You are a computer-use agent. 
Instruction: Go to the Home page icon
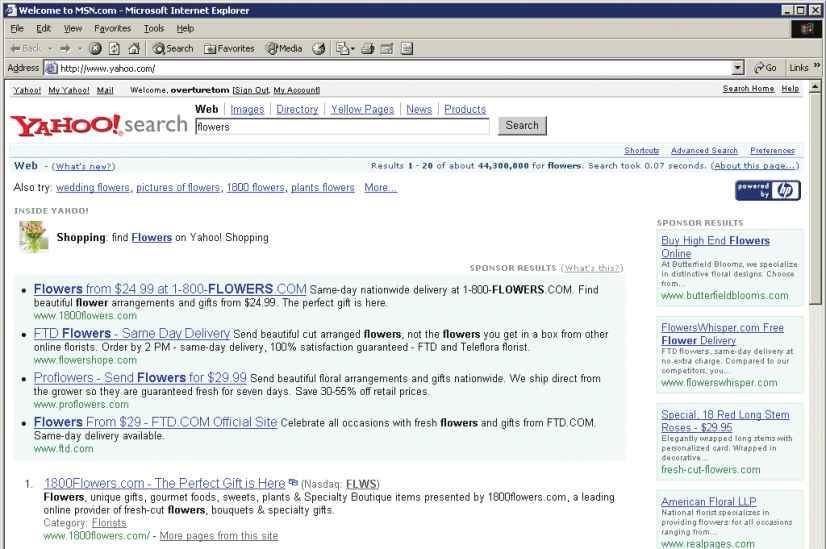pos(131,48)
